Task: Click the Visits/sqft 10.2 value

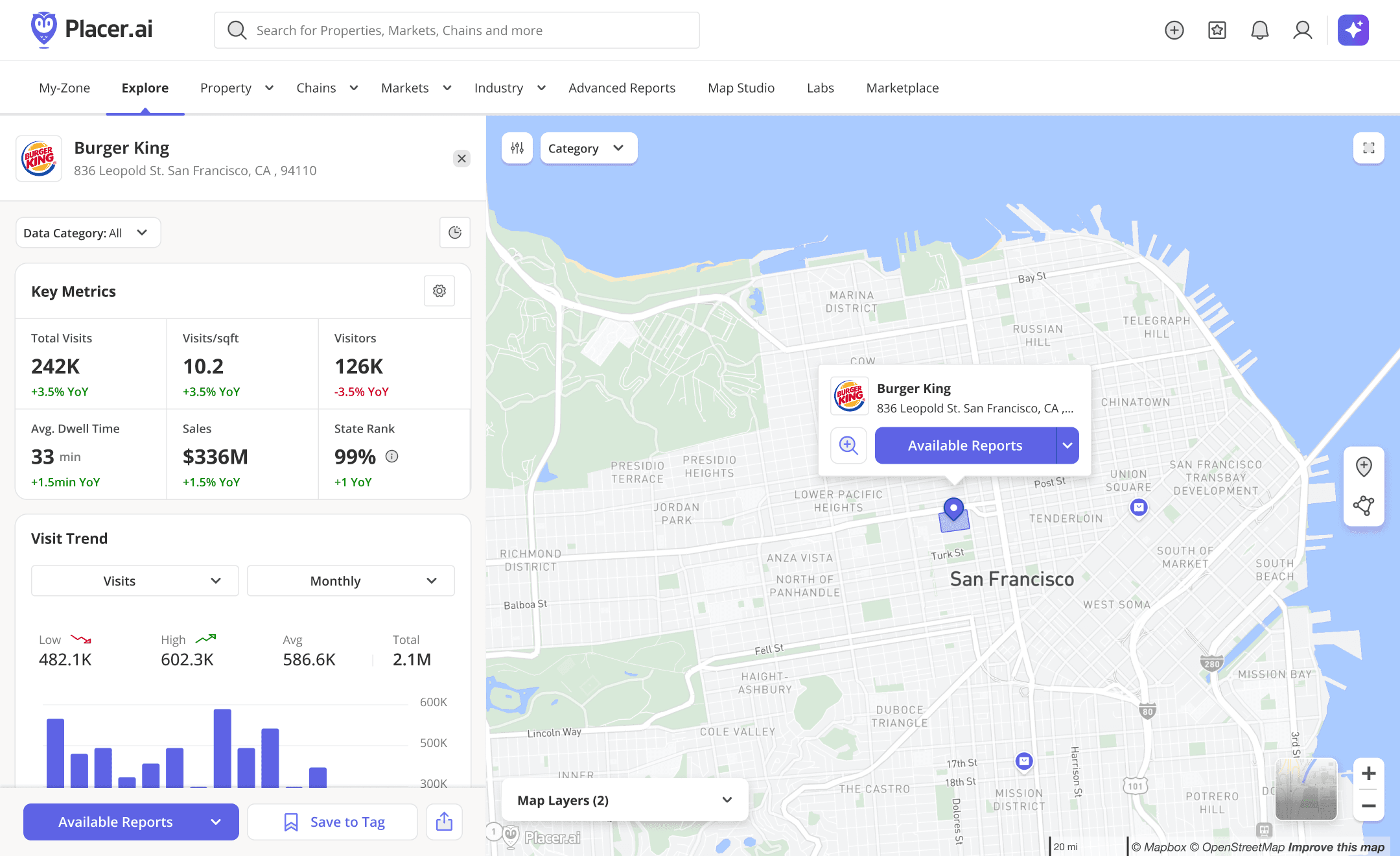Action: click(x=204, y=366)
